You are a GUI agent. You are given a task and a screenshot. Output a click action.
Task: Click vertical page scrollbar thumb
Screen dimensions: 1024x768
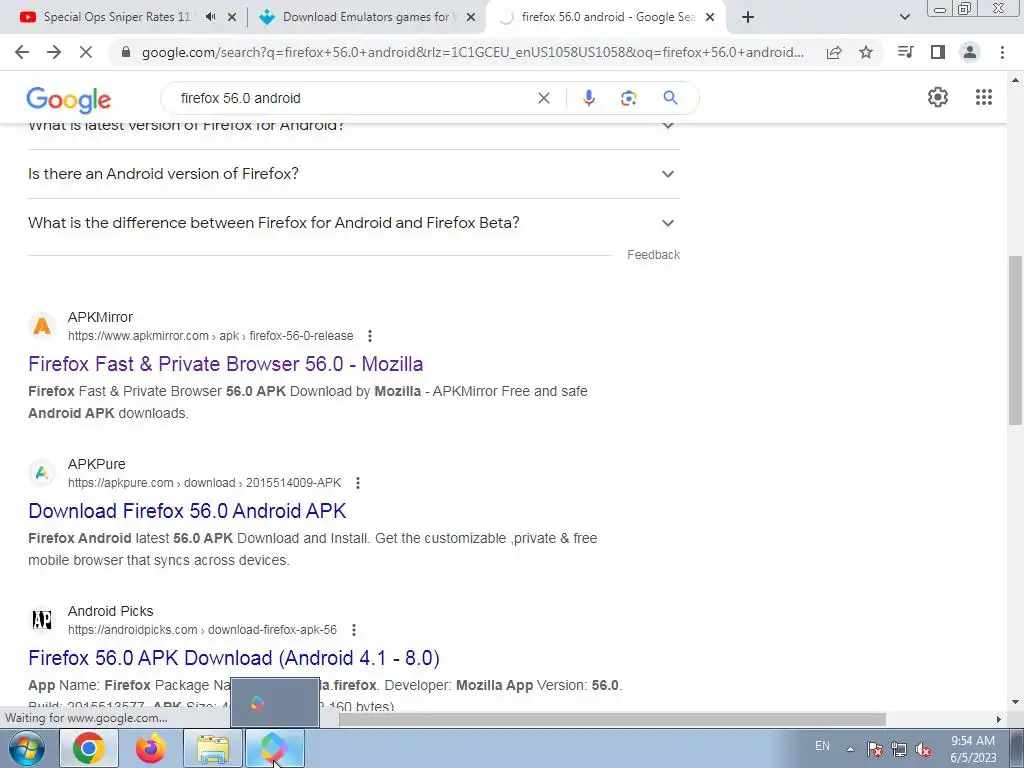click(1015, 340)
